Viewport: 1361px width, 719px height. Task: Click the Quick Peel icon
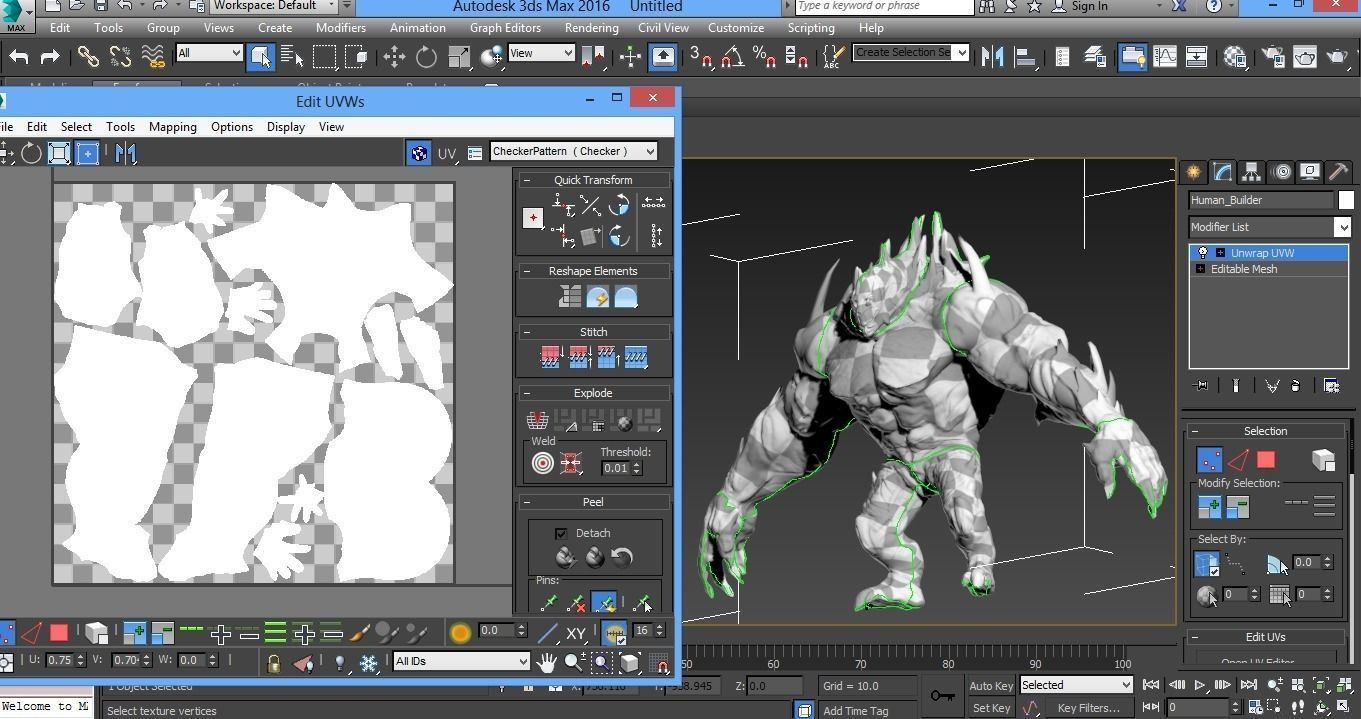(565, 557)
